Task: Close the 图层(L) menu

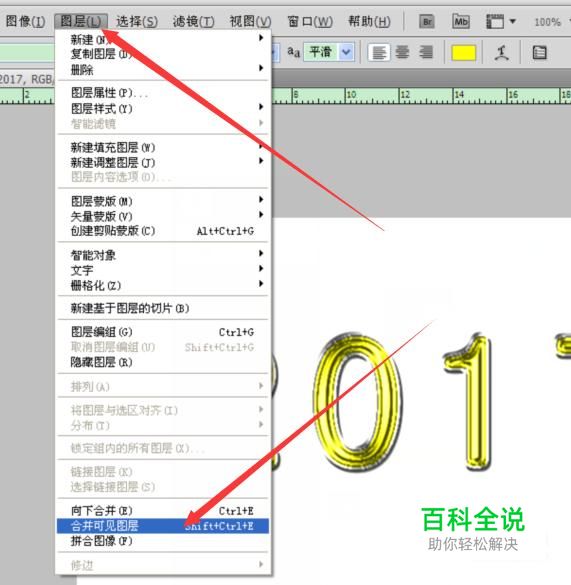Action: point(81,21)
